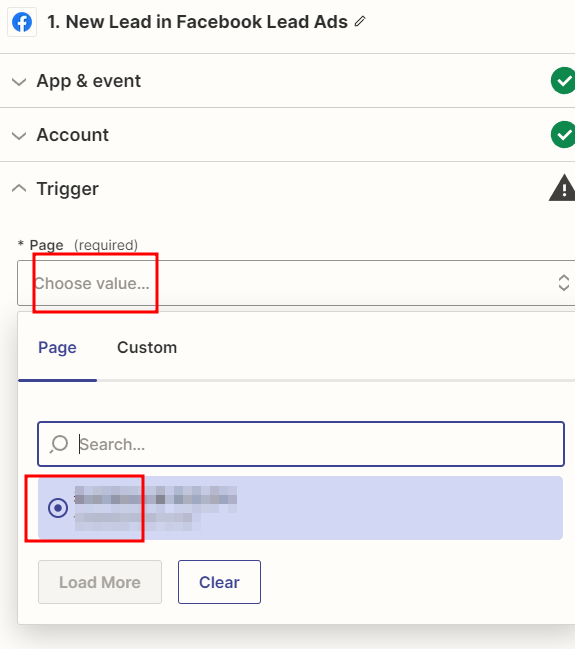This screenshot has height=649, width=575.
Task: Edit step name with pencil icon
Action: click(360, 22)
